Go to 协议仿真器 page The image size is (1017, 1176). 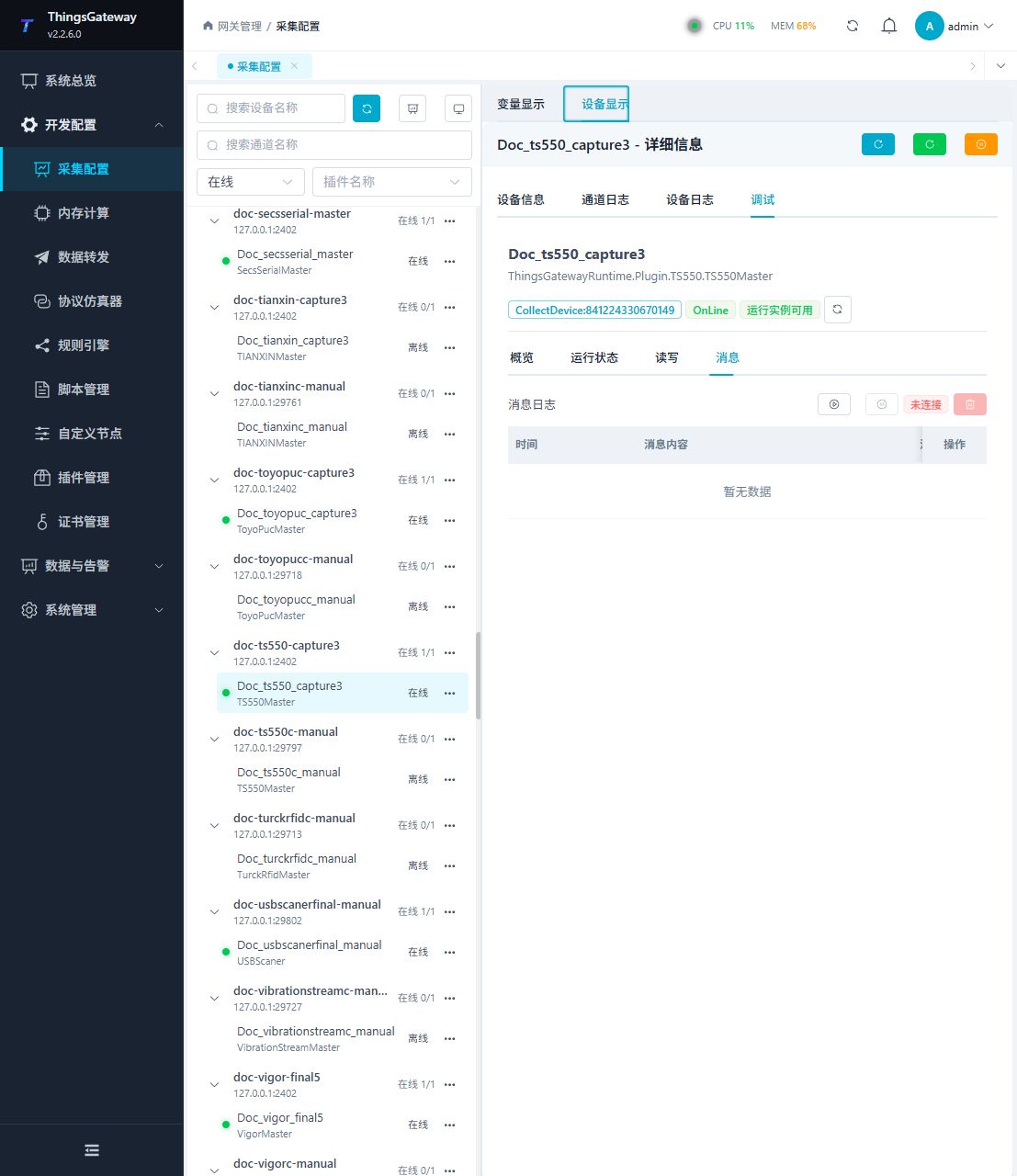click(92, 301)
